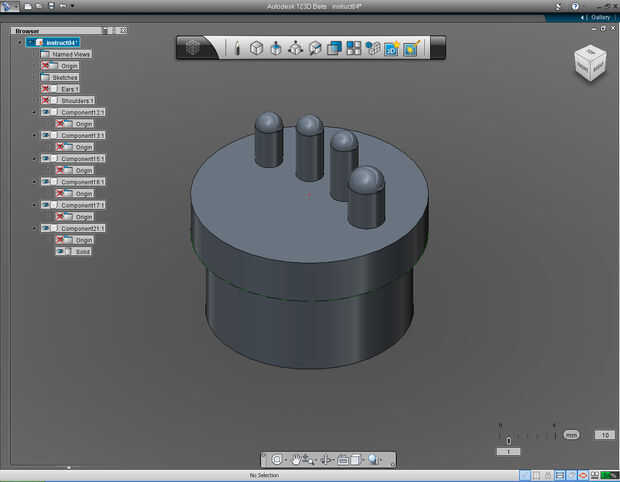Collapse the Component21:1 tree node

click(34, 228)
